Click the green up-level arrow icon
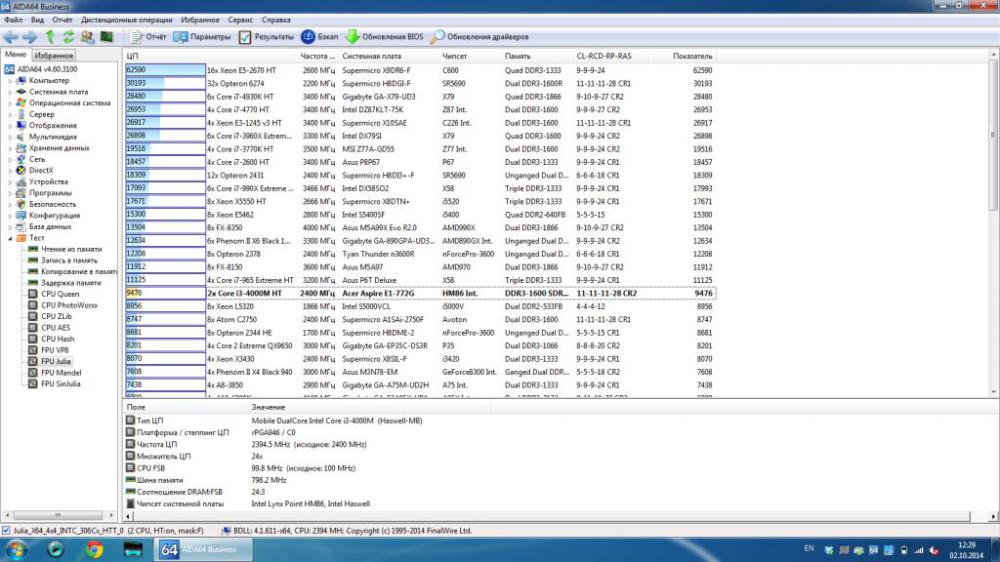1000x562 pixels. (x=50, y=37)
